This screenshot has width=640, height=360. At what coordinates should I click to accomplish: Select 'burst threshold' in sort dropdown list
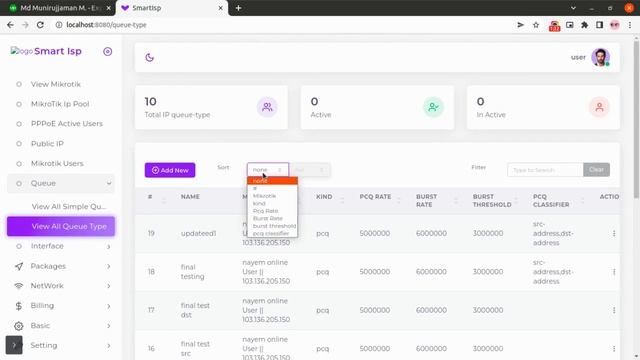point(272,226)
